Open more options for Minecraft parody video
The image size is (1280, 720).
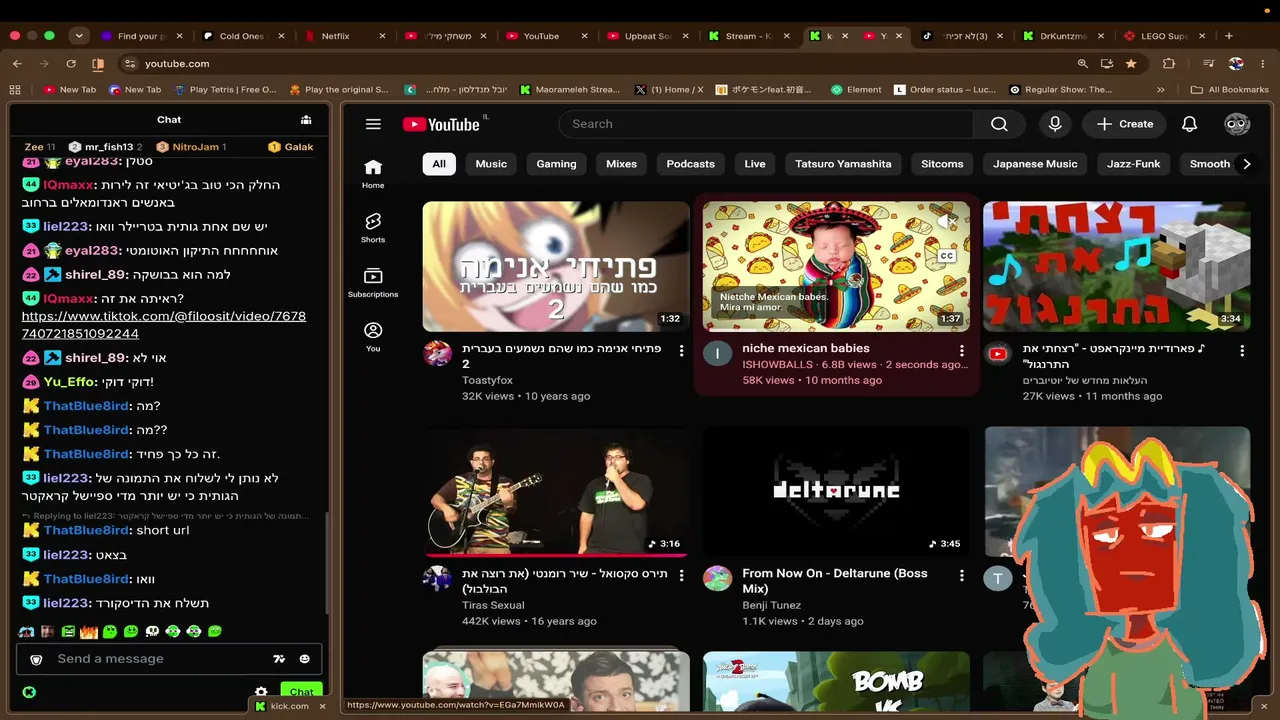tap(1242, 351)
